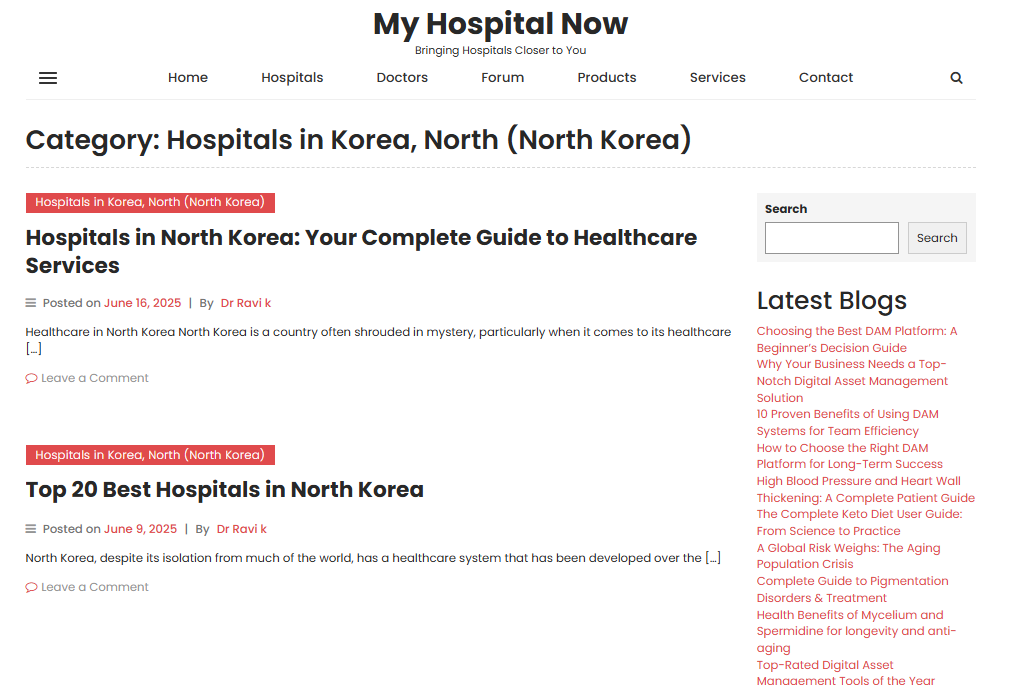The width and height of the screenshot is (1013, 685).
Task: Open Products menu item
Action: [607, 78]
